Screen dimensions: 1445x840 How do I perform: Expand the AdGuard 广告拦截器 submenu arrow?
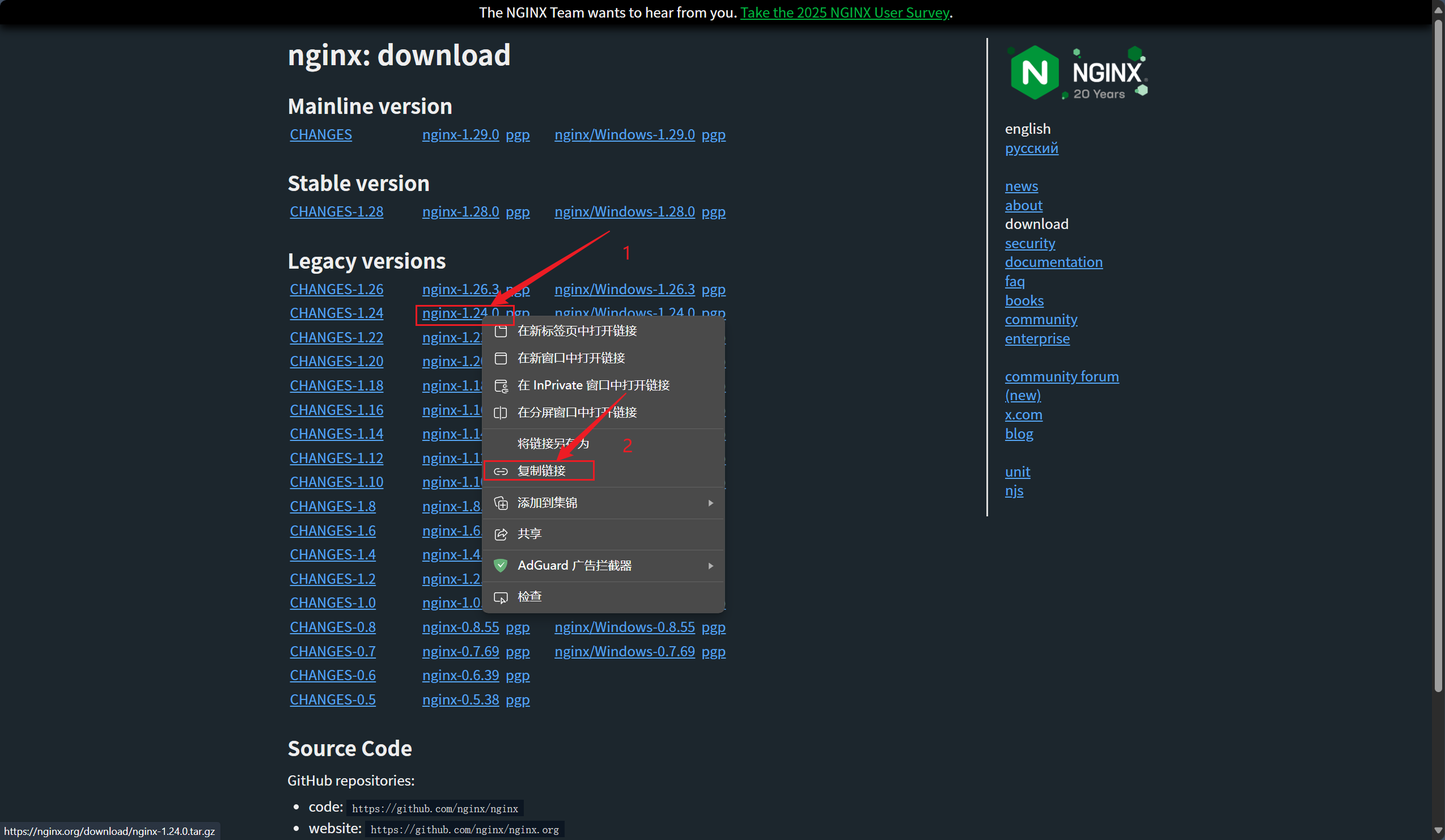[711, 566]
